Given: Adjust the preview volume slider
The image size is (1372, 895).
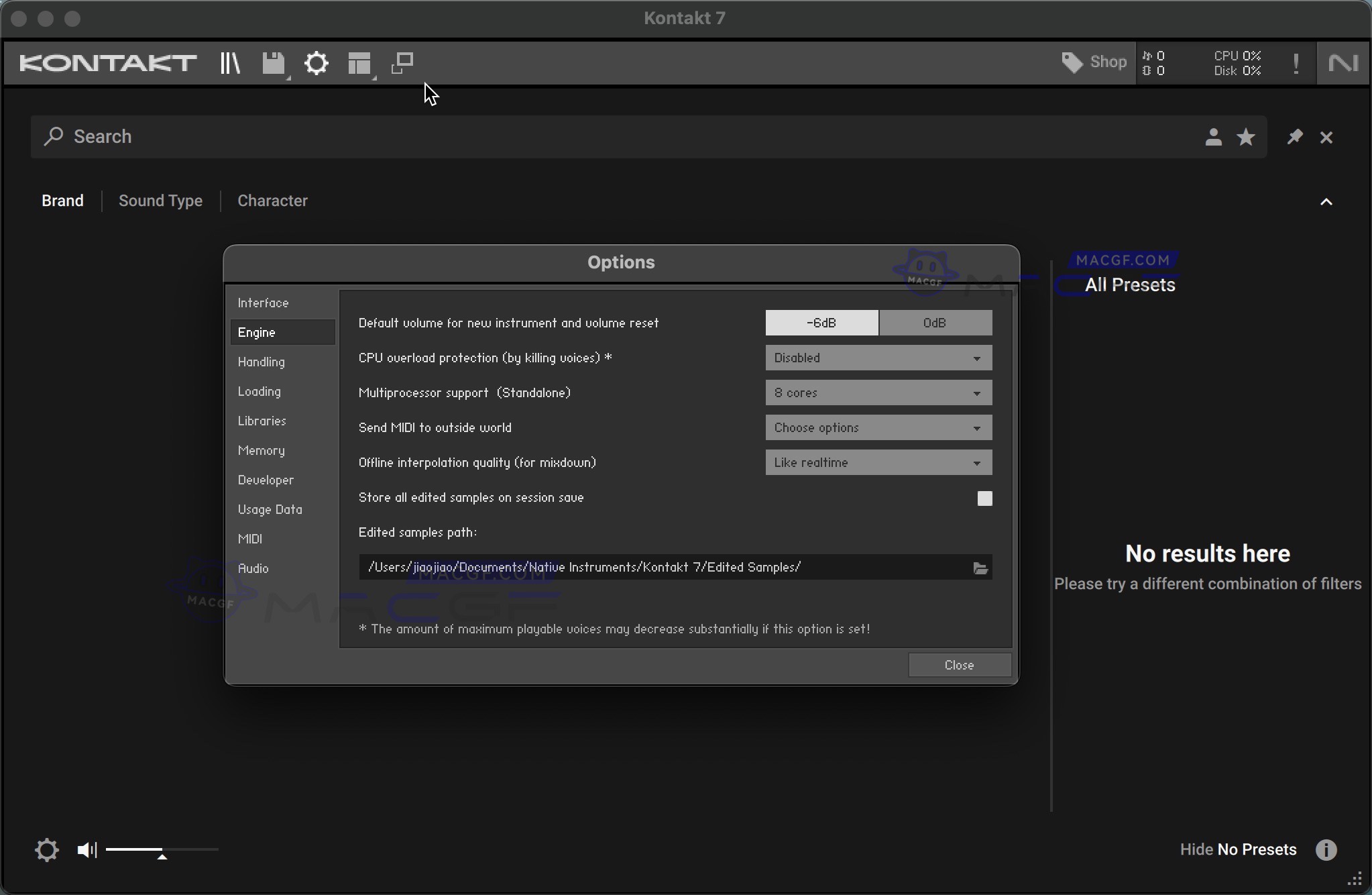Looking at the screenshot, I should [162, 851].
